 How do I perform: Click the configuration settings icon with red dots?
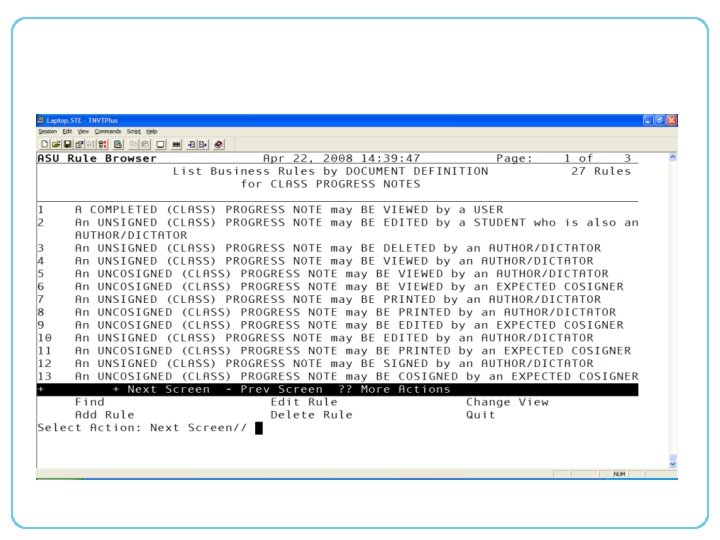click(x=103, y=145)
